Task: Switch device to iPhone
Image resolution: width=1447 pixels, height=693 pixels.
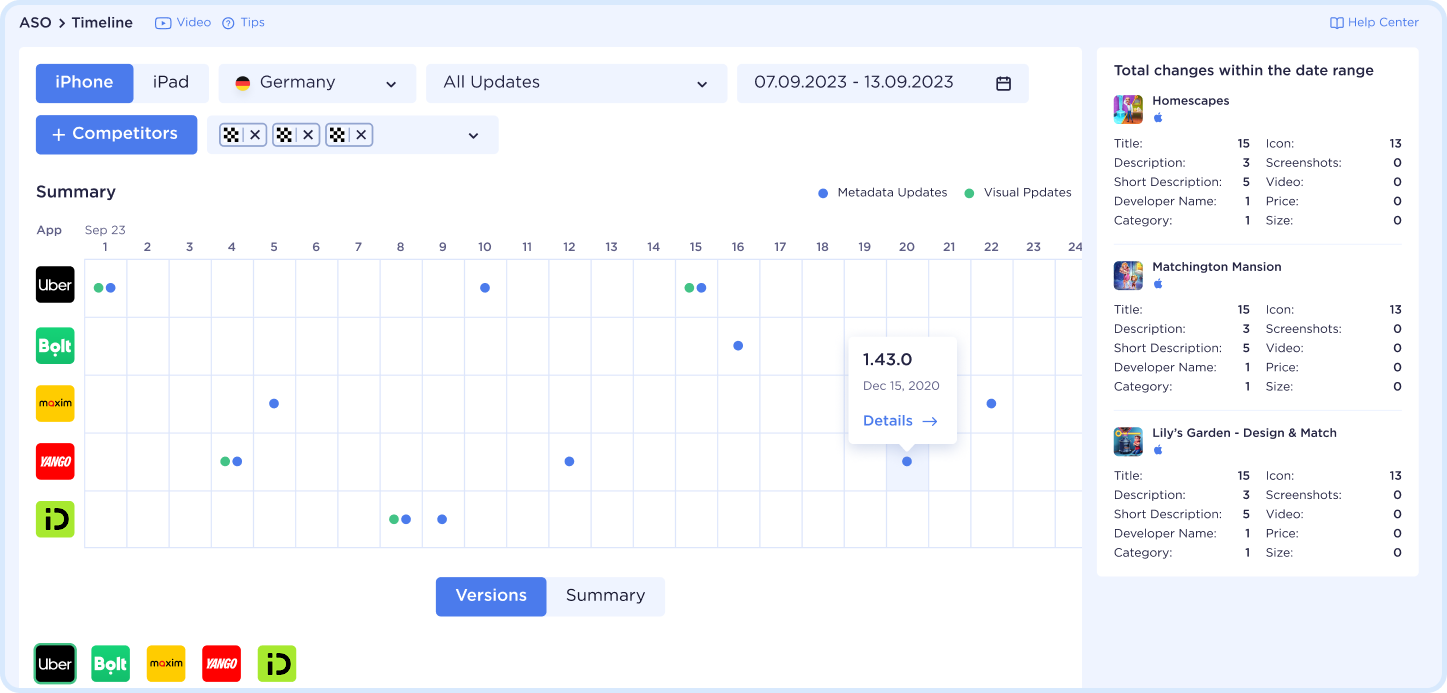Action: 84,83
